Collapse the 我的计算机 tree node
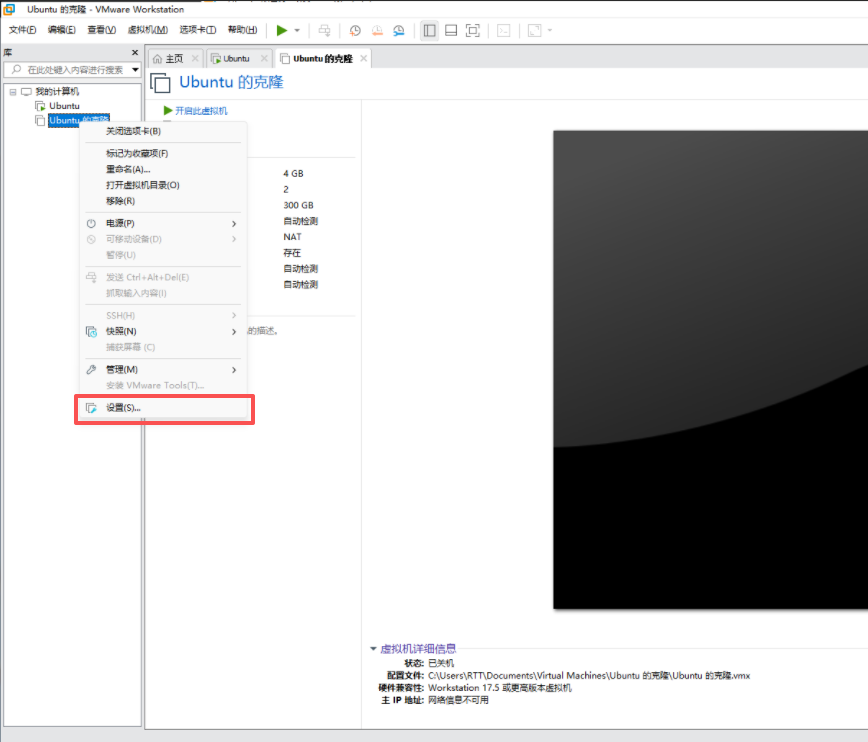This screenshot has width=868, height=742. point(13,92)
